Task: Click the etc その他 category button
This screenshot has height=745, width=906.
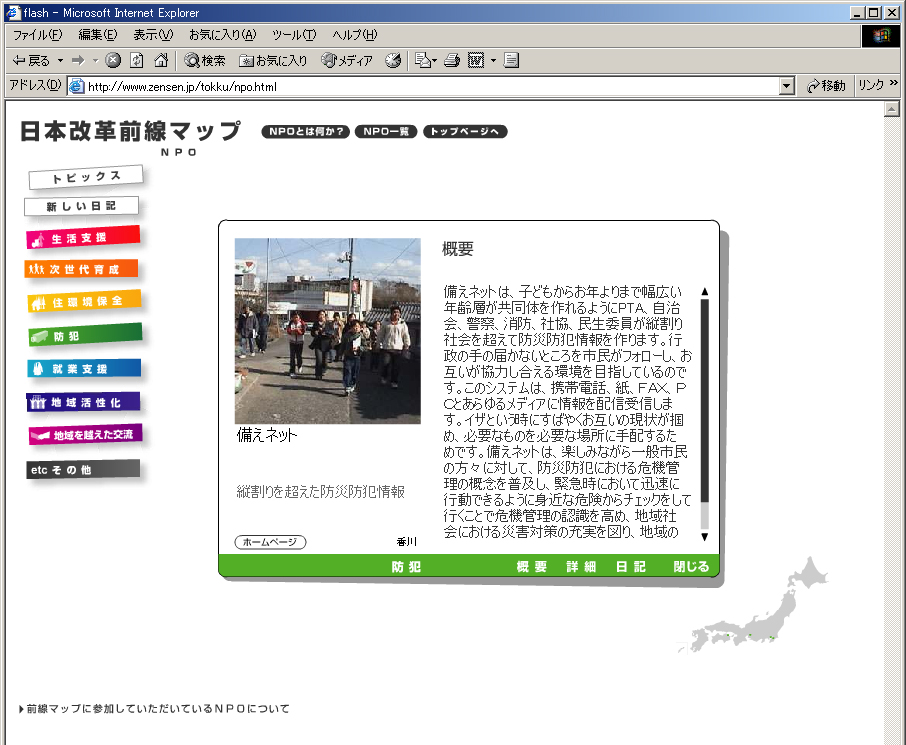Action: 82,468
